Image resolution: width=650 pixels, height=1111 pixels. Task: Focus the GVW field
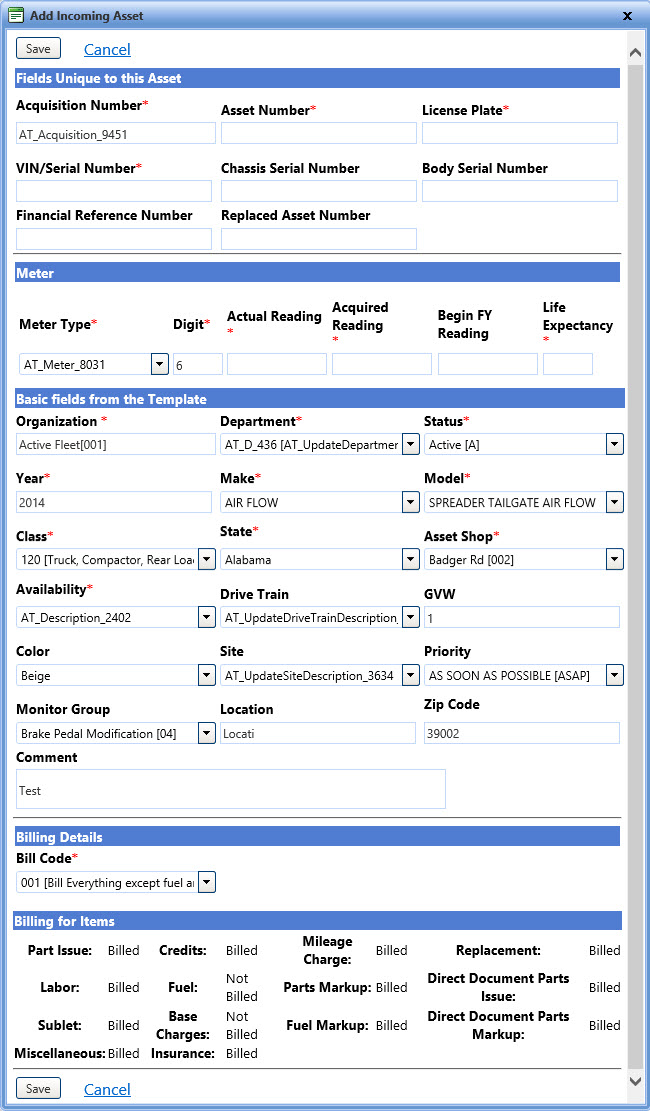tap(522, 617)
